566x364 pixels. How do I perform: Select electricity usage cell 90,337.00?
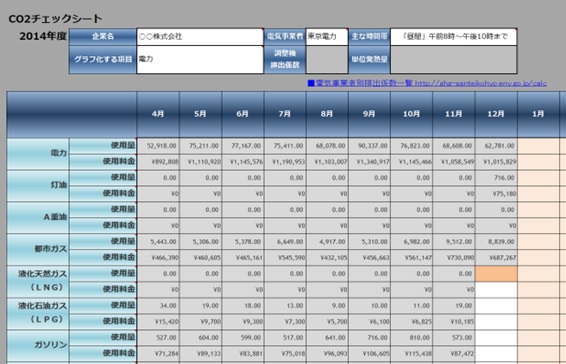click(369, 146)
